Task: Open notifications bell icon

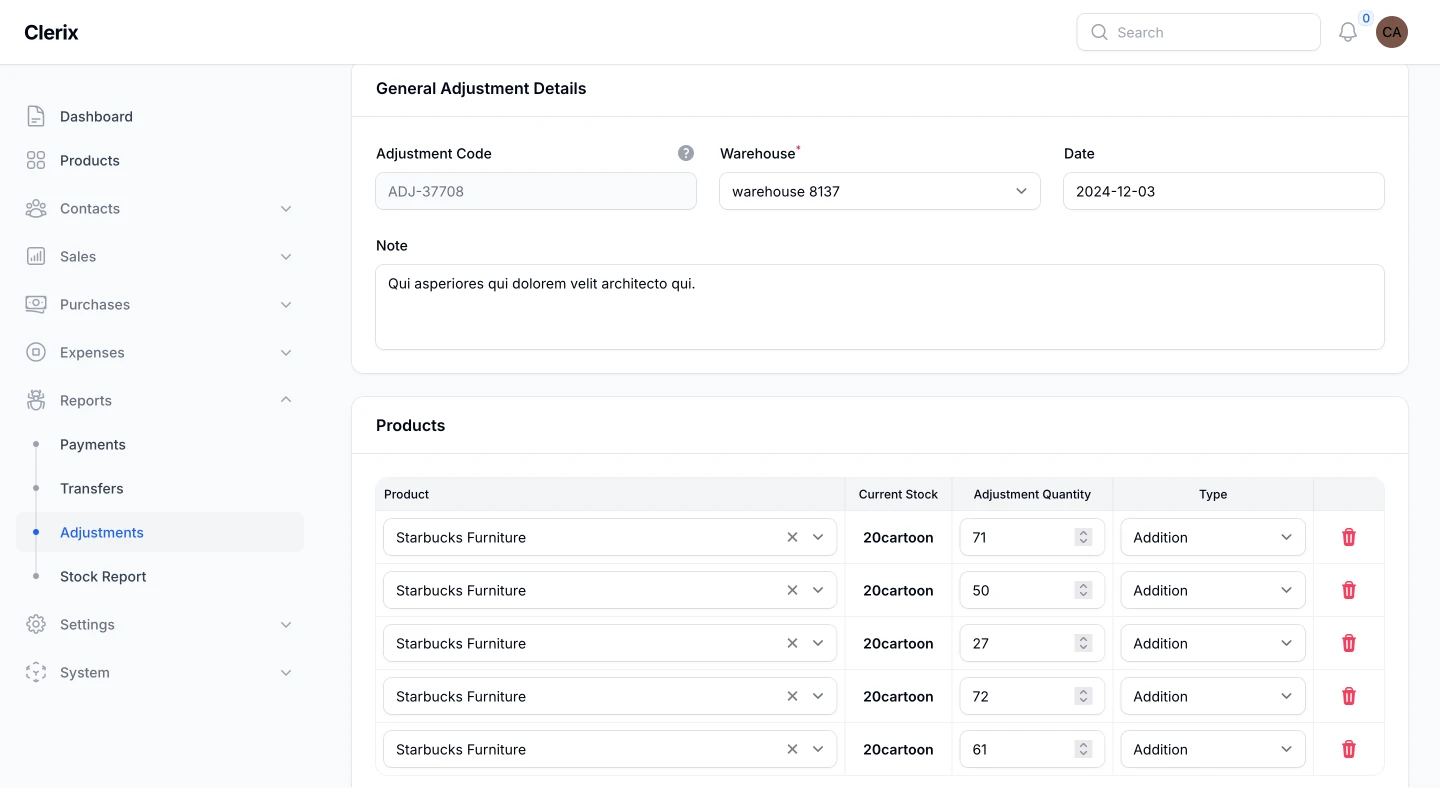Action: coord(1348,32)
